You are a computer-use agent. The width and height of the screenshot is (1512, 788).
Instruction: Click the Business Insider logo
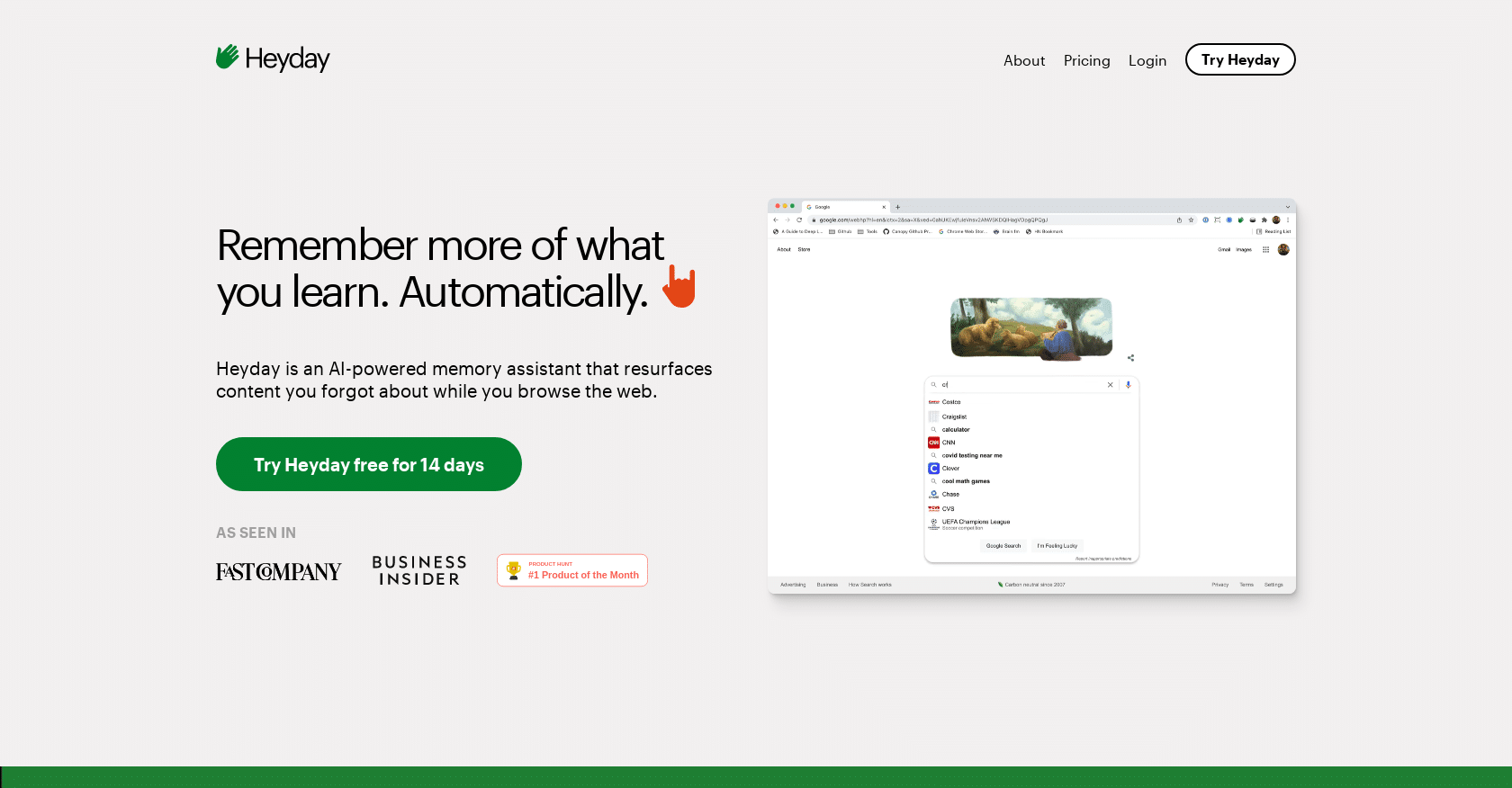click(419, 570)
